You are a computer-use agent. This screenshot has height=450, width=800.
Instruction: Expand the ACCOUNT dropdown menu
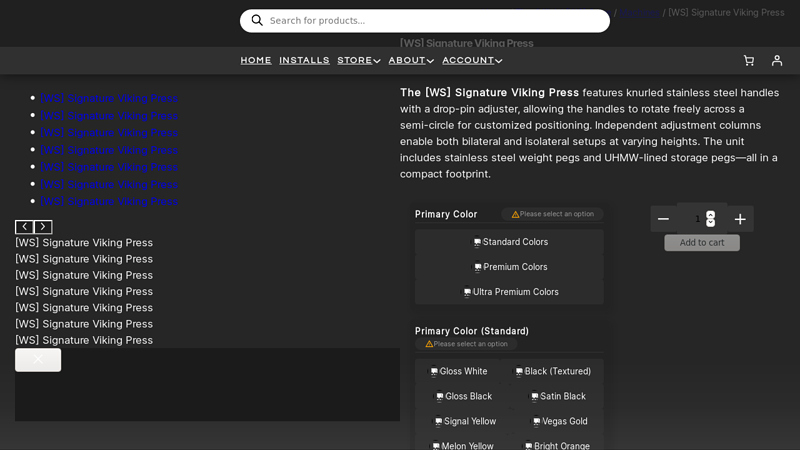coord(472,60)
